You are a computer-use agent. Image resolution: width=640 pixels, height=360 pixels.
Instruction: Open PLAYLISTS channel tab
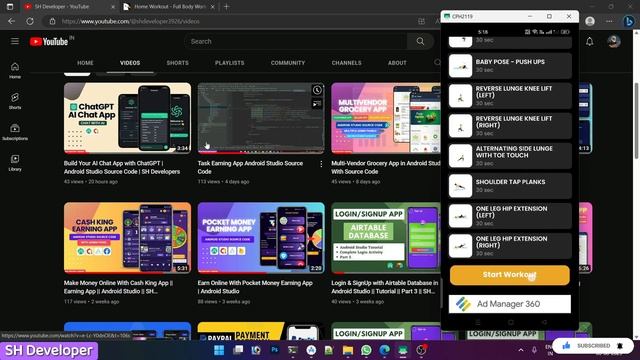[229, 63]
